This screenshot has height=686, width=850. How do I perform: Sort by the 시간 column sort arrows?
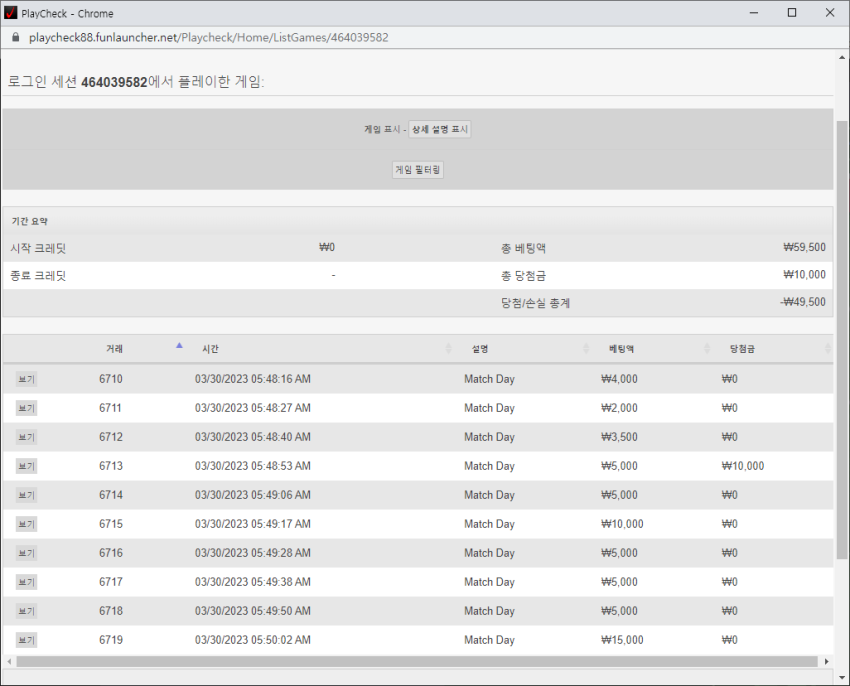click(448, 349)
